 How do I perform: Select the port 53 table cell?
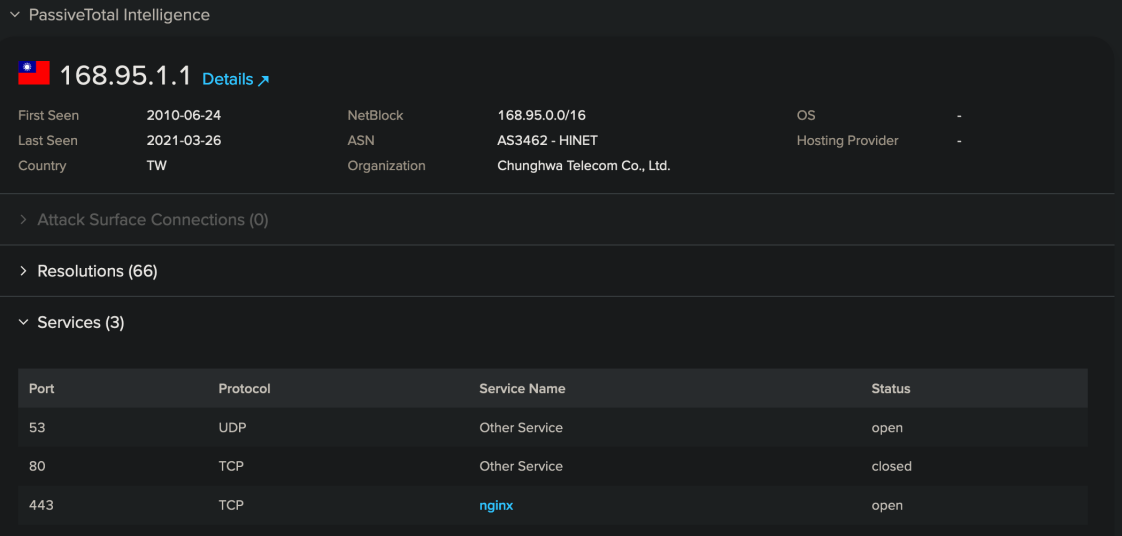(37, 428)
